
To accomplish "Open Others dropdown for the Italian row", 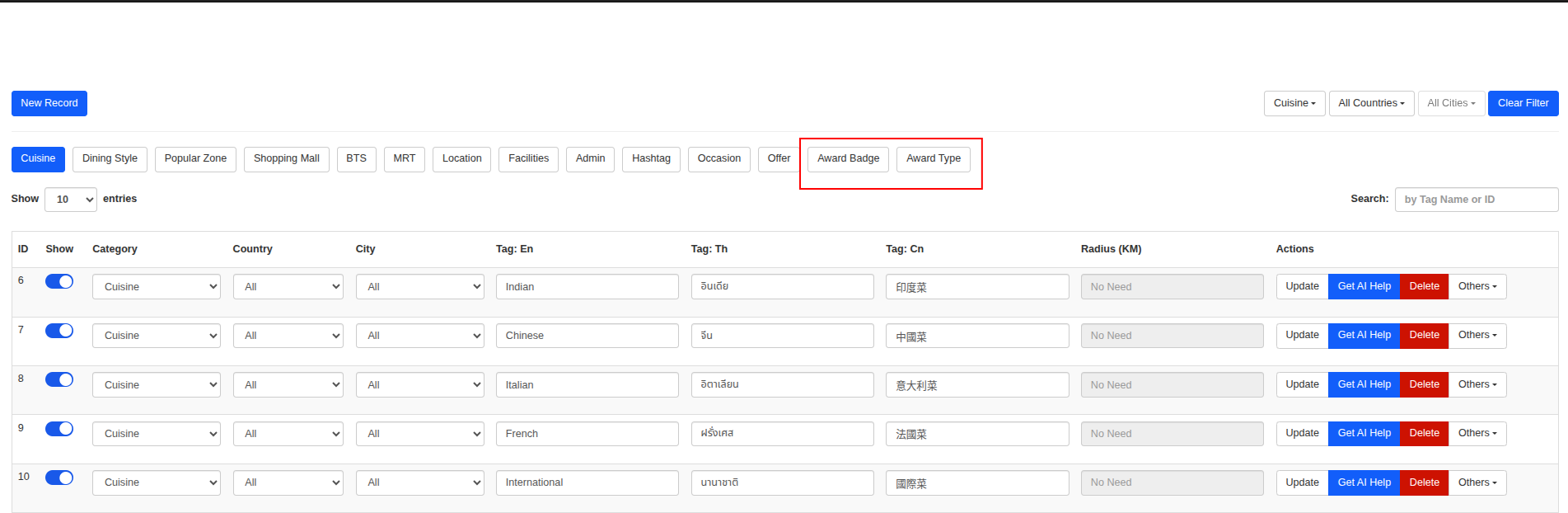I will pyautogui.click(x=1477, y=384).
